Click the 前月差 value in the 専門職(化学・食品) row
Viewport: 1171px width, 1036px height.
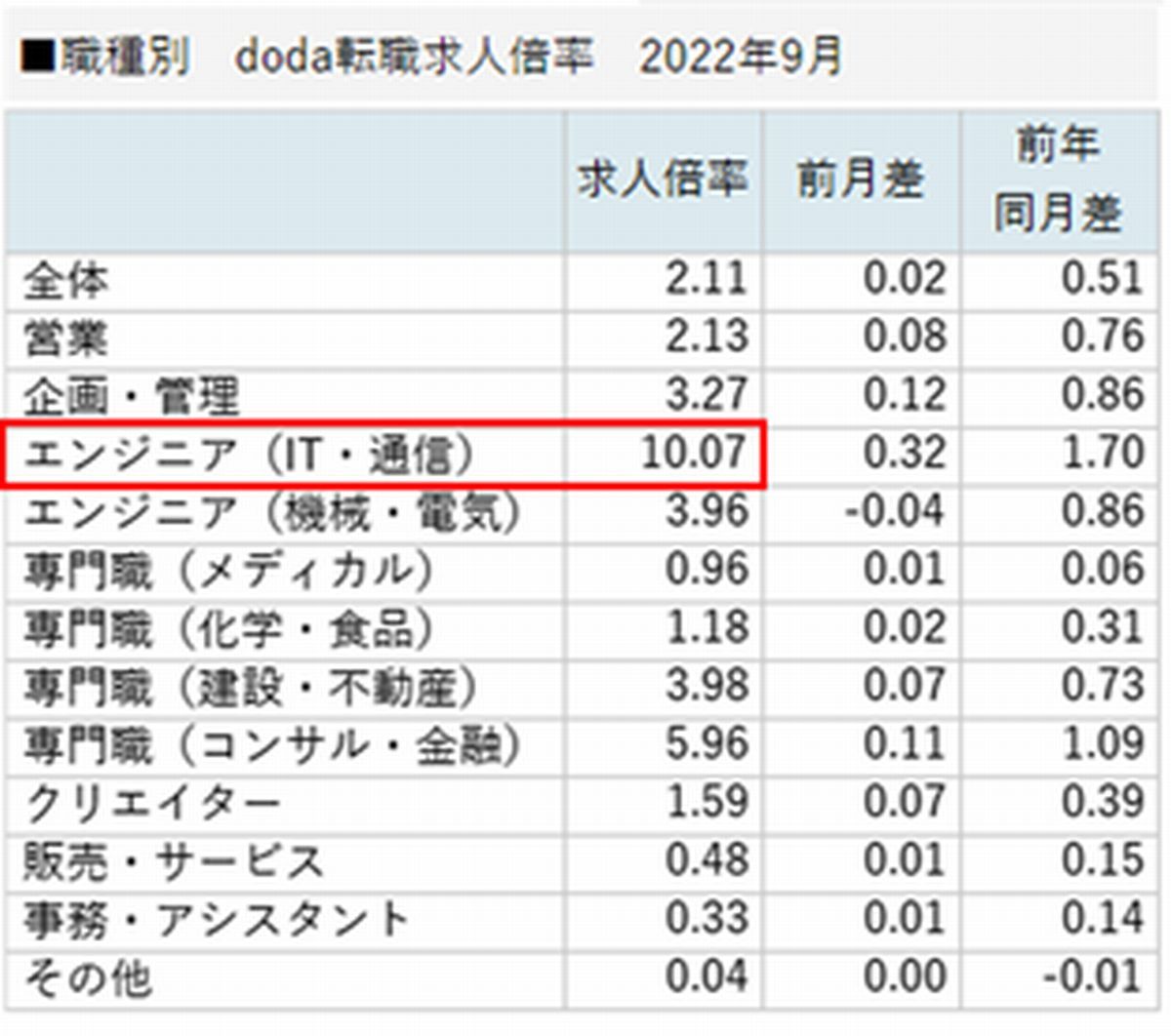coord(905,626)
